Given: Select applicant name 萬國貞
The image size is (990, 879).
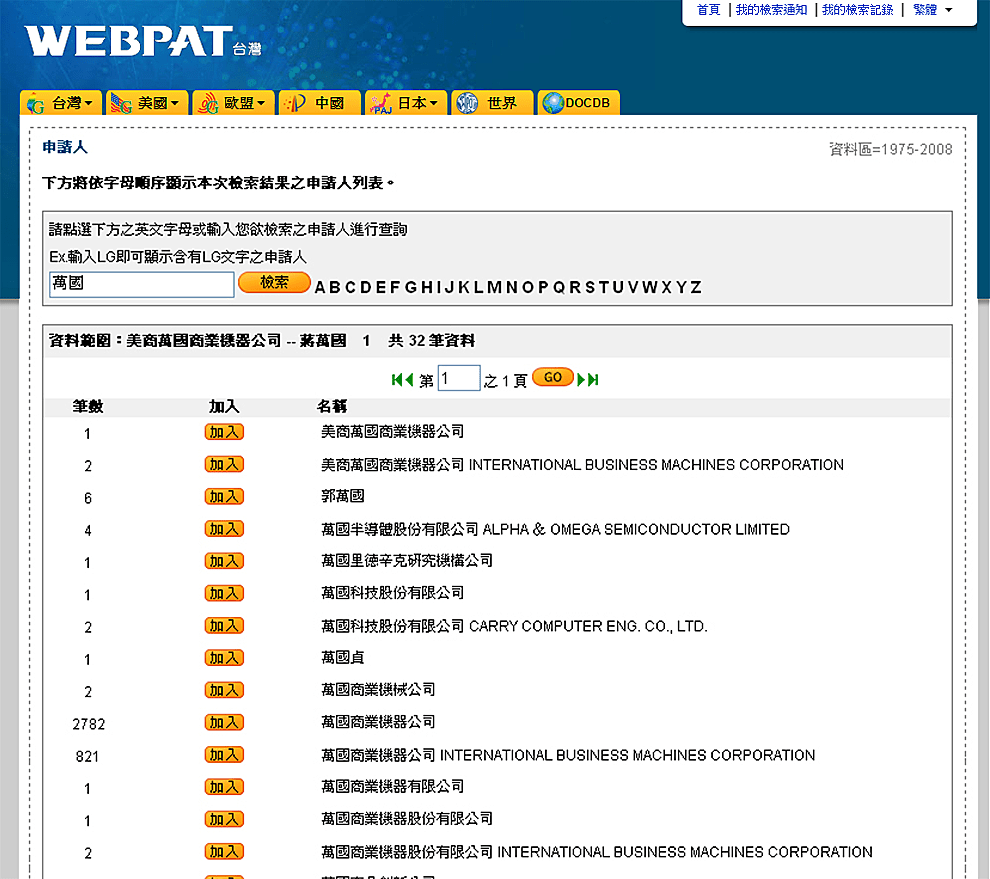Looking at the screenshot, I should 343,658.
